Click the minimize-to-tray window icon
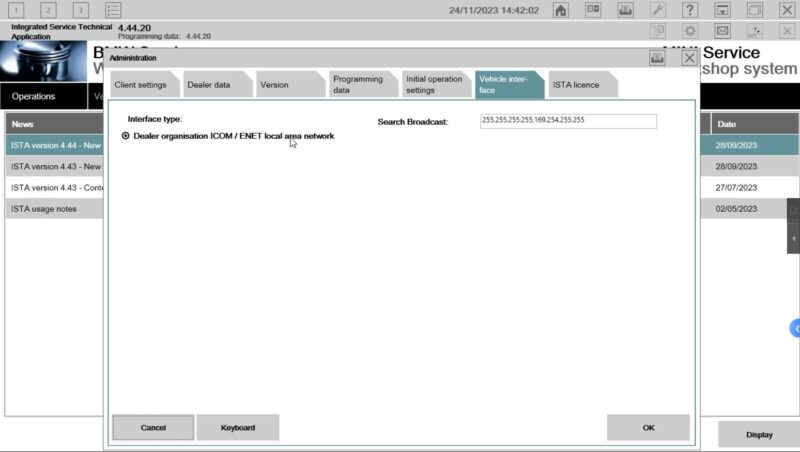The height and width of the screenshot is (452, 800). point(722,10)
